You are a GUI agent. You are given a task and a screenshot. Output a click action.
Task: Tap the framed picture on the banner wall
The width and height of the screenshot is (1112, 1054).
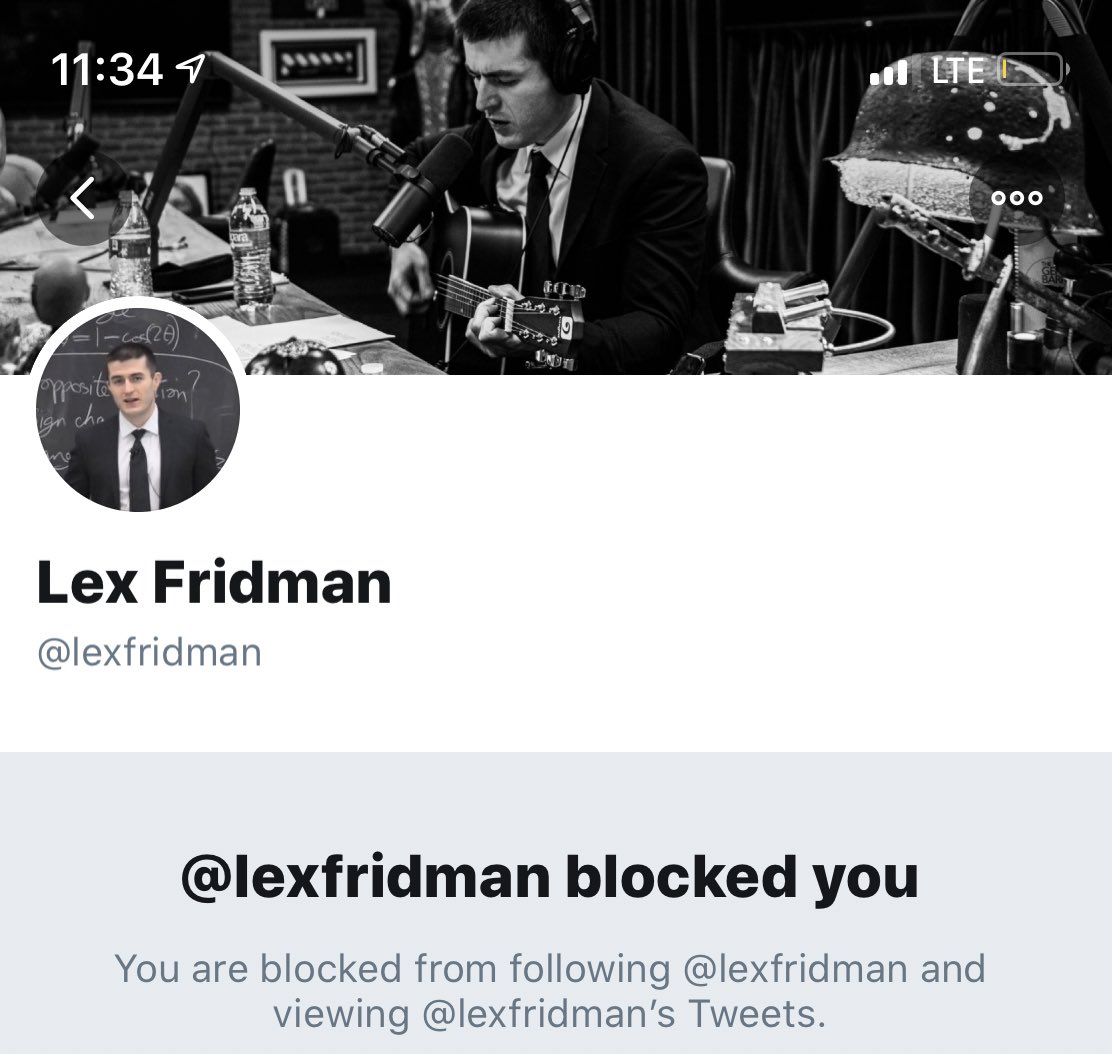317,62
